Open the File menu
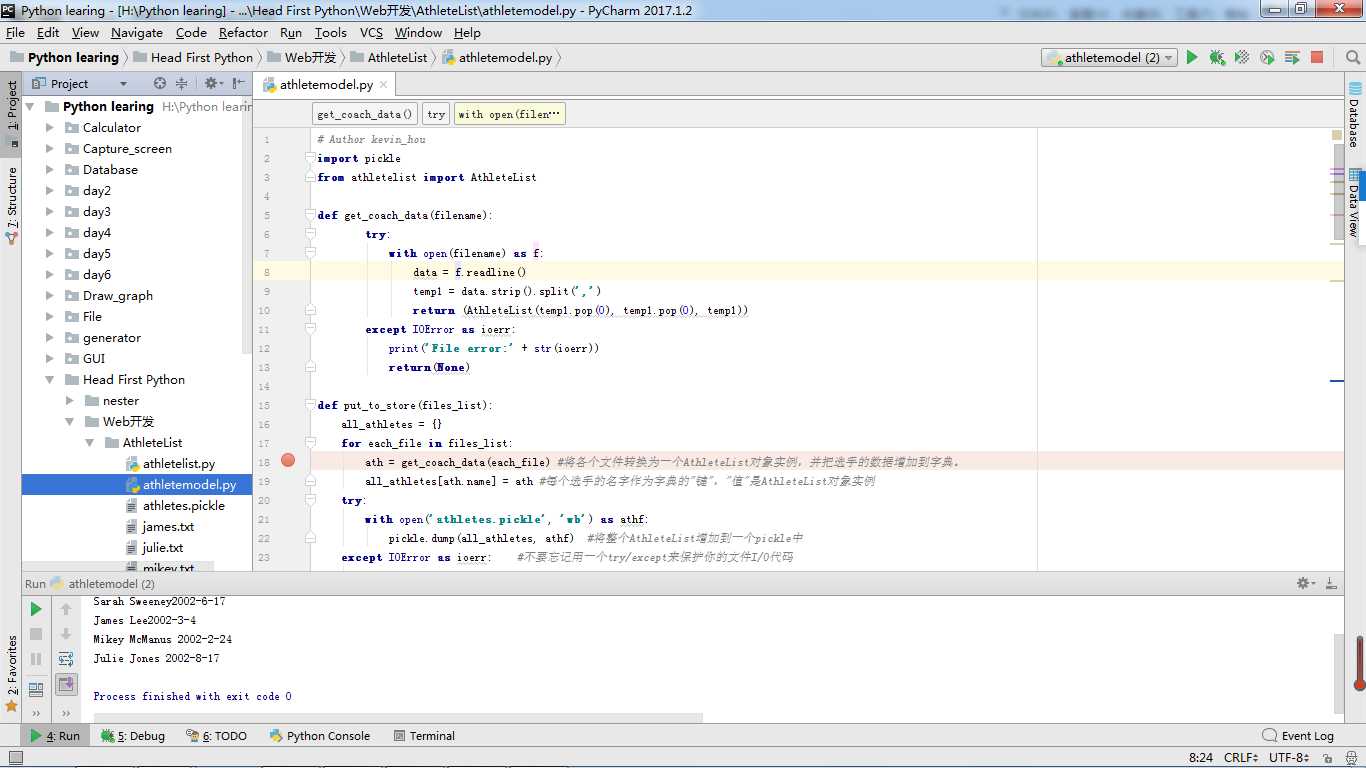 [15, 33]
